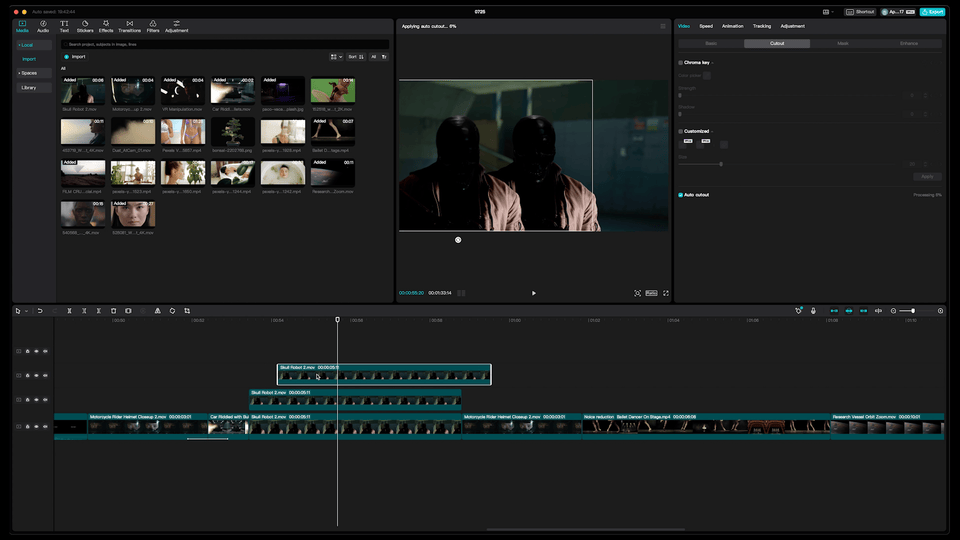Image resolution: width=960 pixels, height=540 pixels.
Task: Open the Transitions panel icon
Action: pos(129,26)
